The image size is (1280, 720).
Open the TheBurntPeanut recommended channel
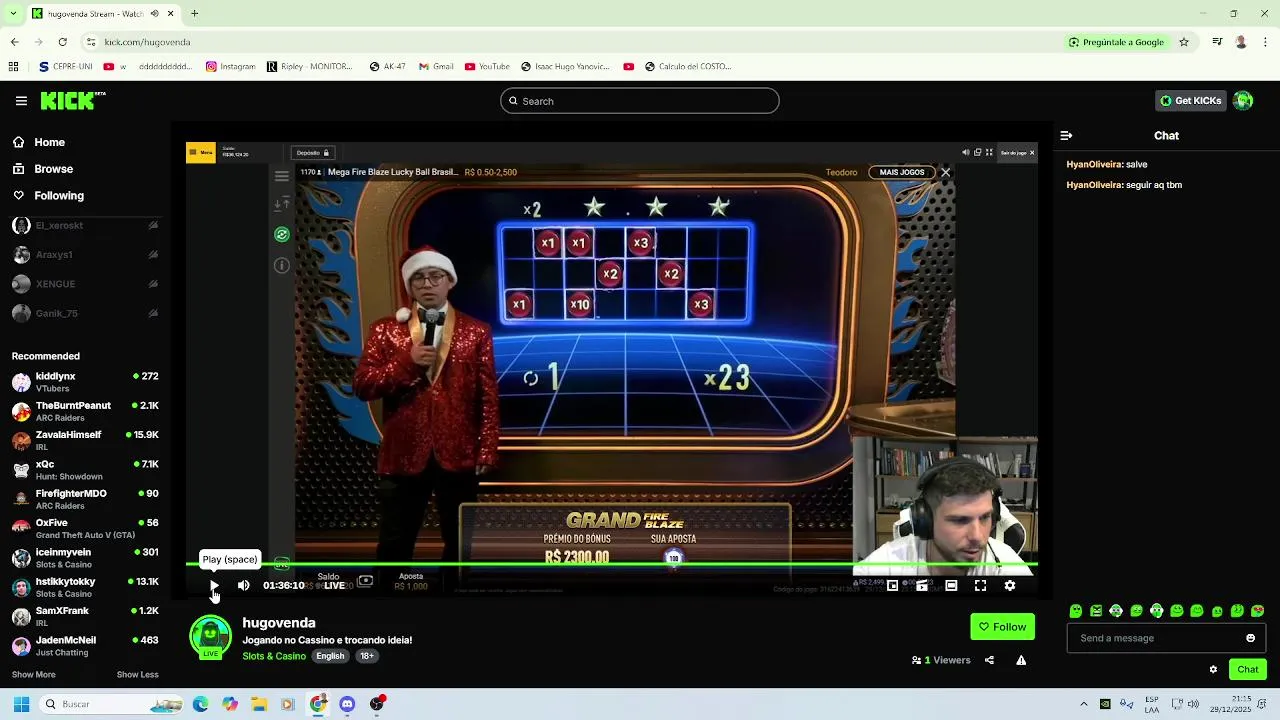coord(85,411)
